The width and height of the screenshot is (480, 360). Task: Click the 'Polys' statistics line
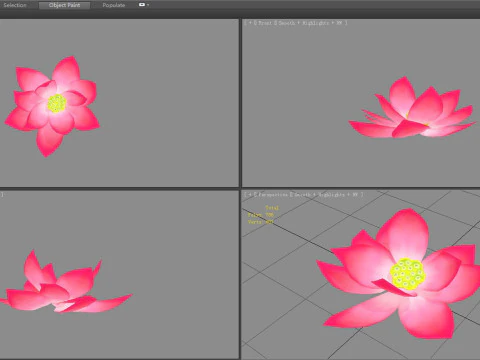tap(261, 215)
